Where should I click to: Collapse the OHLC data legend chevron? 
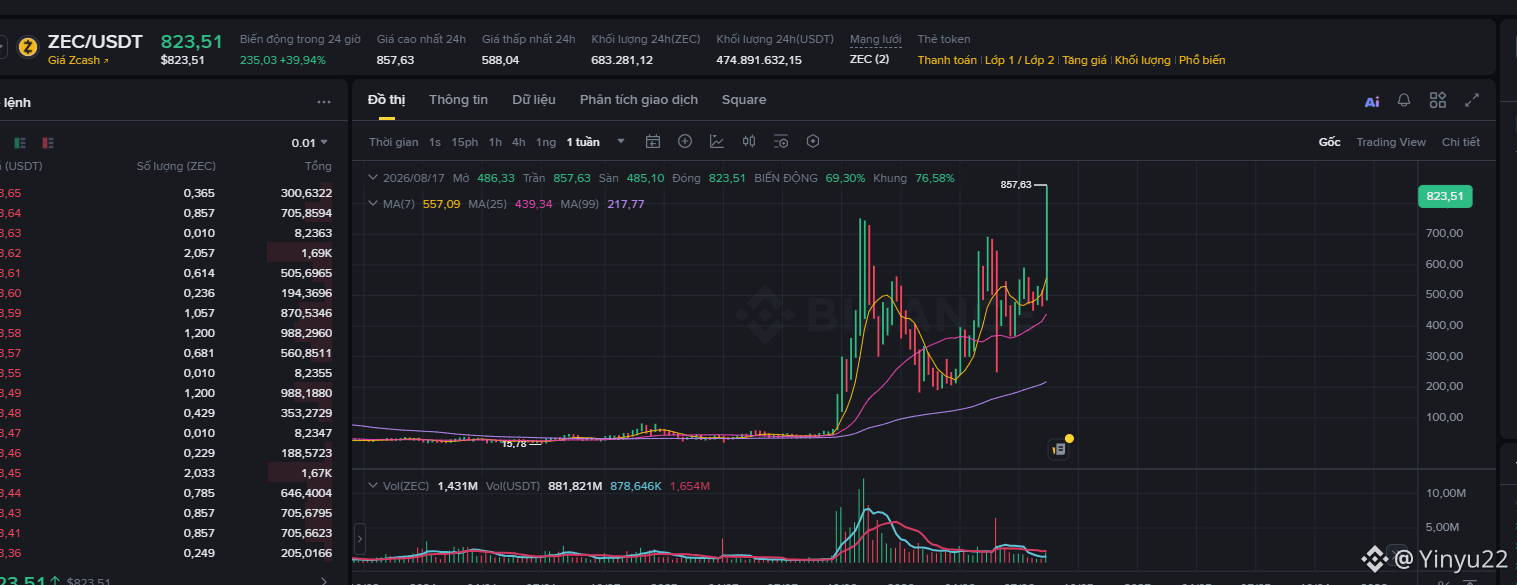(x=375, y=178)
